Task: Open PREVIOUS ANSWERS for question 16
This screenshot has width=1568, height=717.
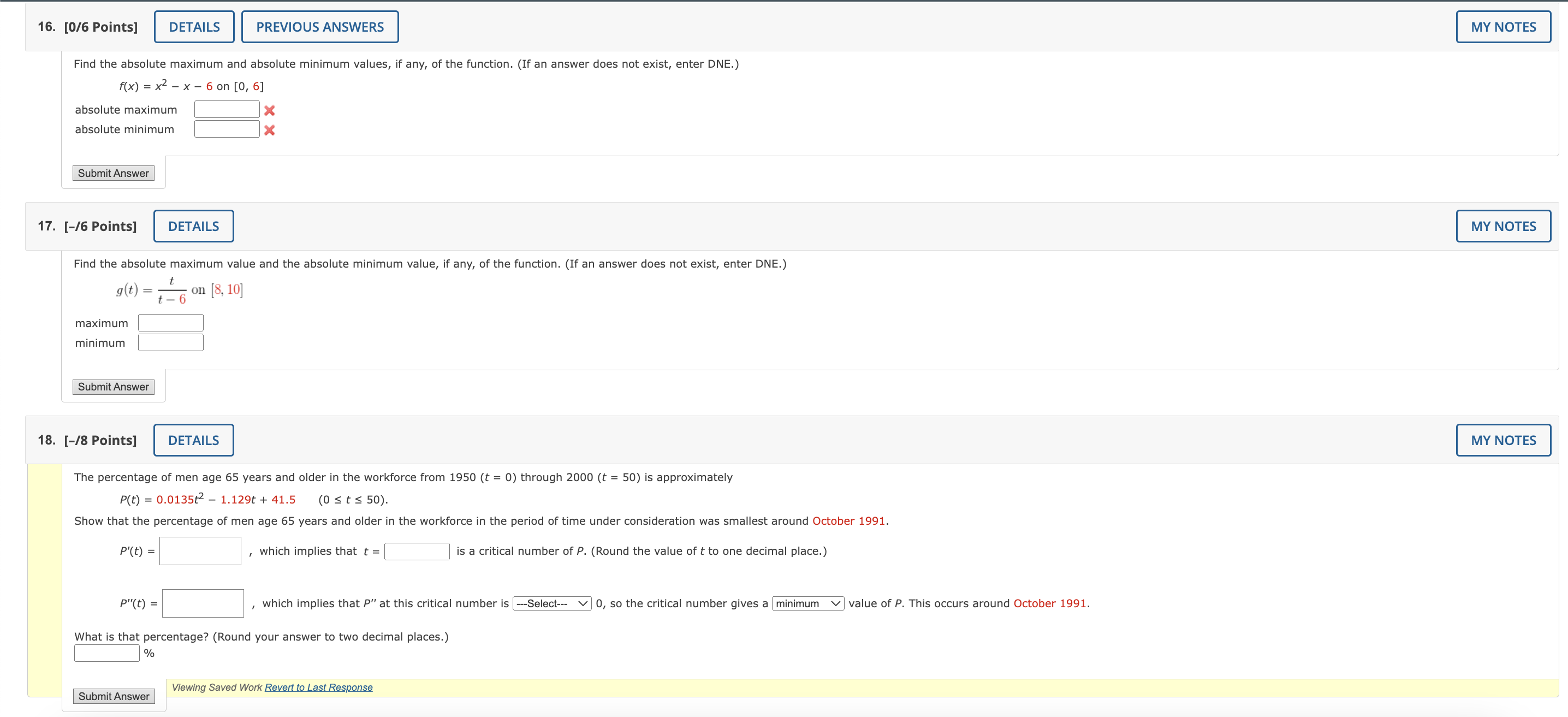Action: (x=319, y=27)
